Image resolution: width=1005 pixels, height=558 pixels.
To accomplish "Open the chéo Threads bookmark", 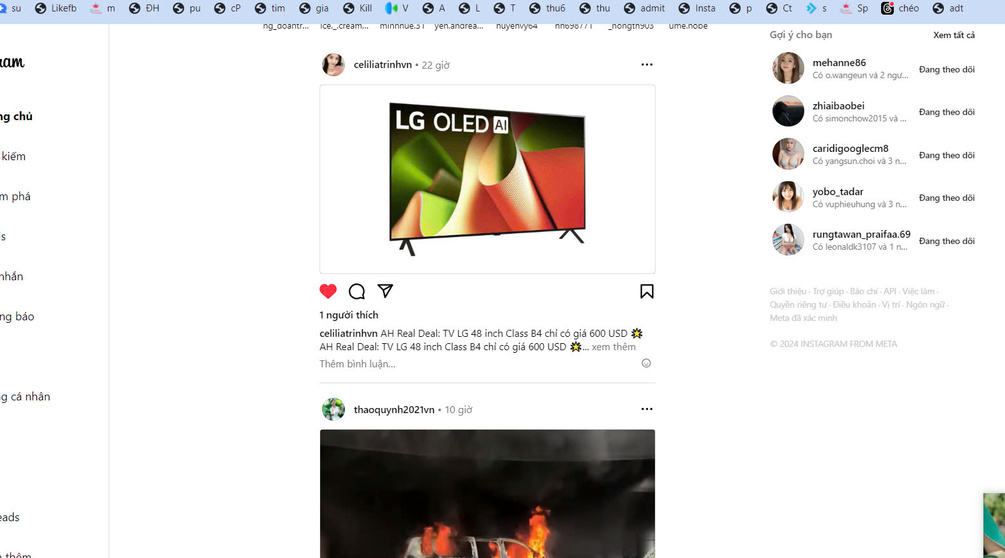I will (901, 8).
